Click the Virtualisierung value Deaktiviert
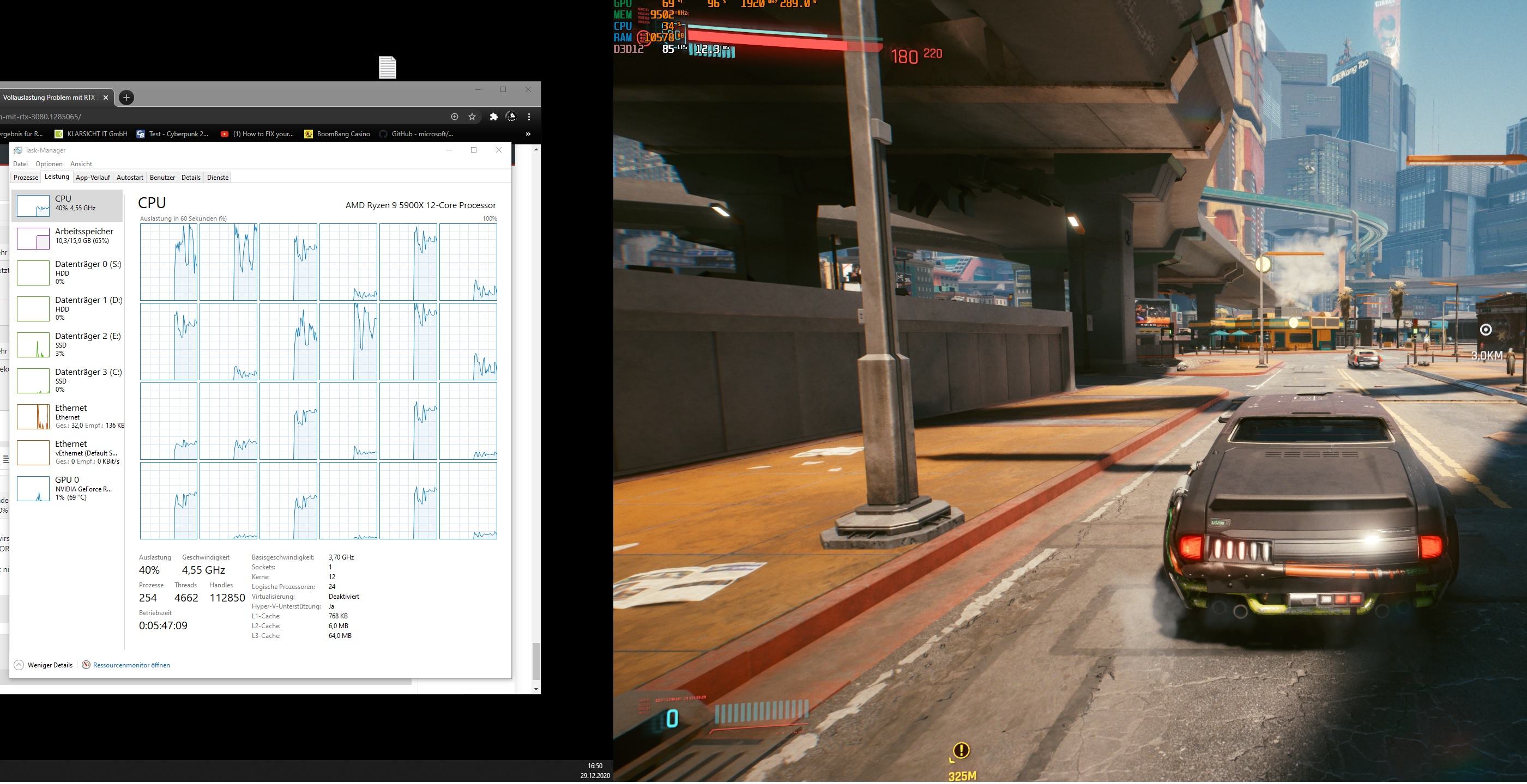The width and height of the screenshot is (1527, 784). [x=344, y=597]
